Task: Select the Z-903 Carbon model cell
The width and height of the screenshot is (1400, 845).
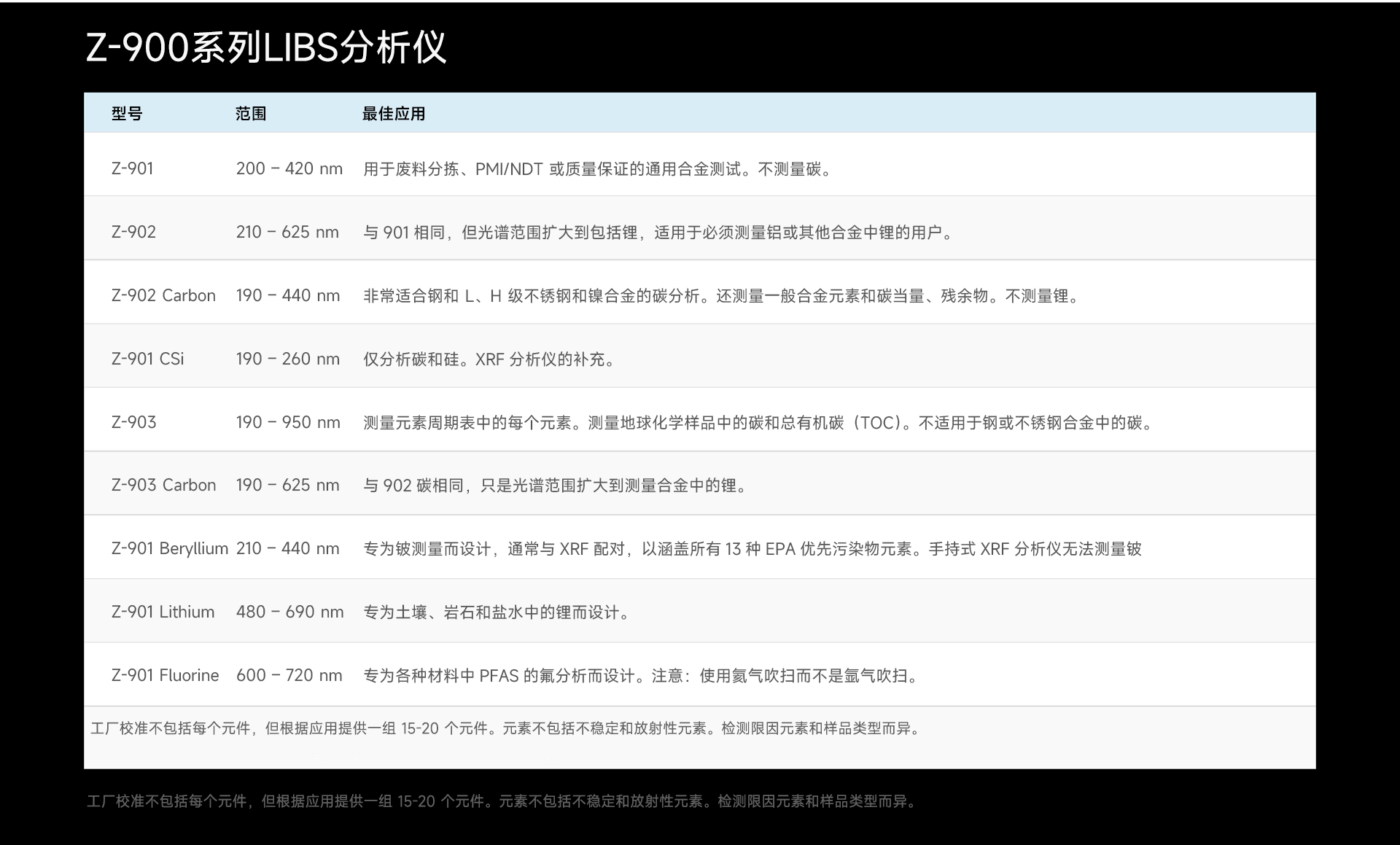Action: click(x=163, y=485)
